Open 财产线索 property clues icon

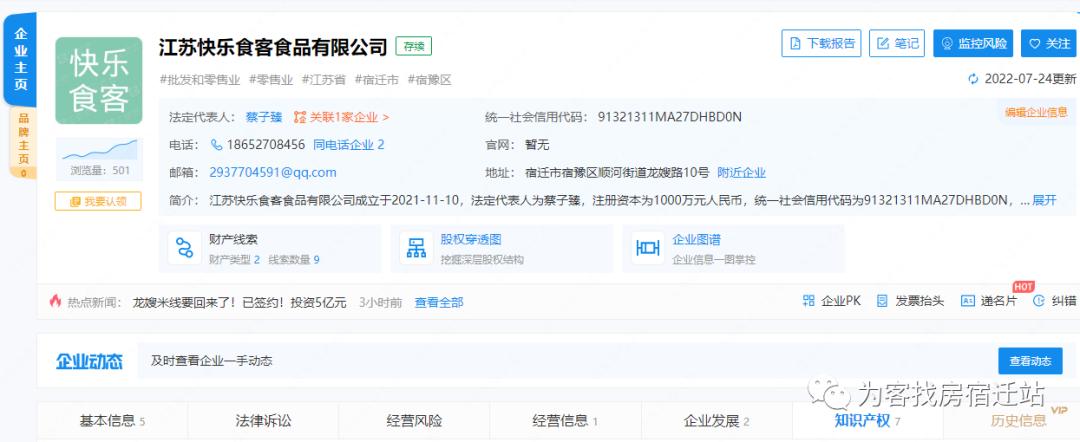[x=185, y=248]
